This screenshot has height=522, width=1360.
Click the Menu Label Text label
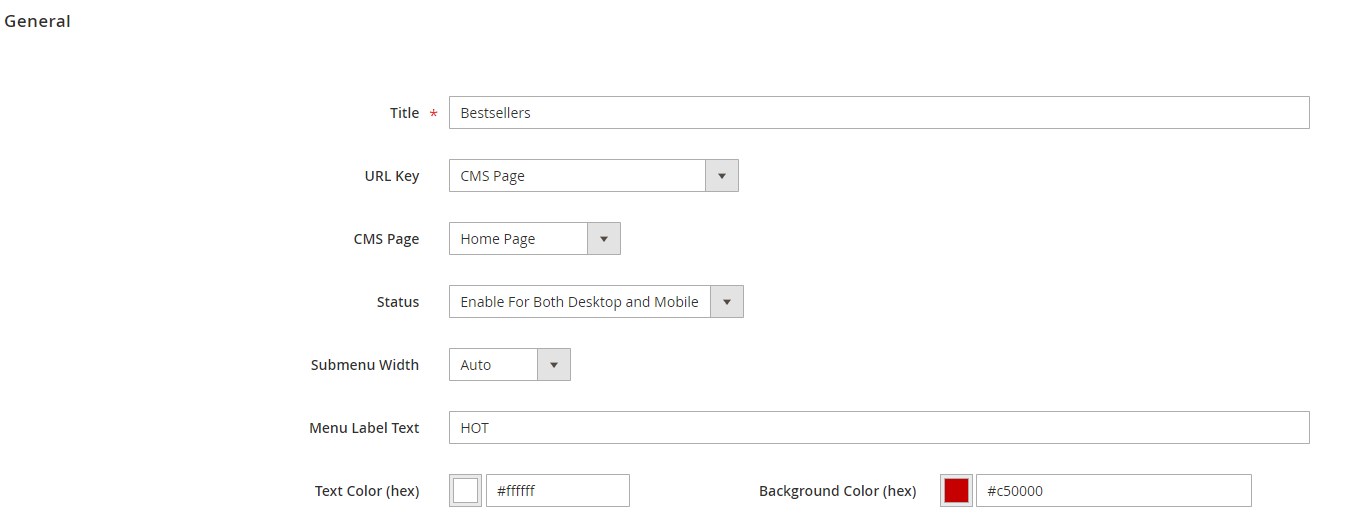tap(364, 428)
